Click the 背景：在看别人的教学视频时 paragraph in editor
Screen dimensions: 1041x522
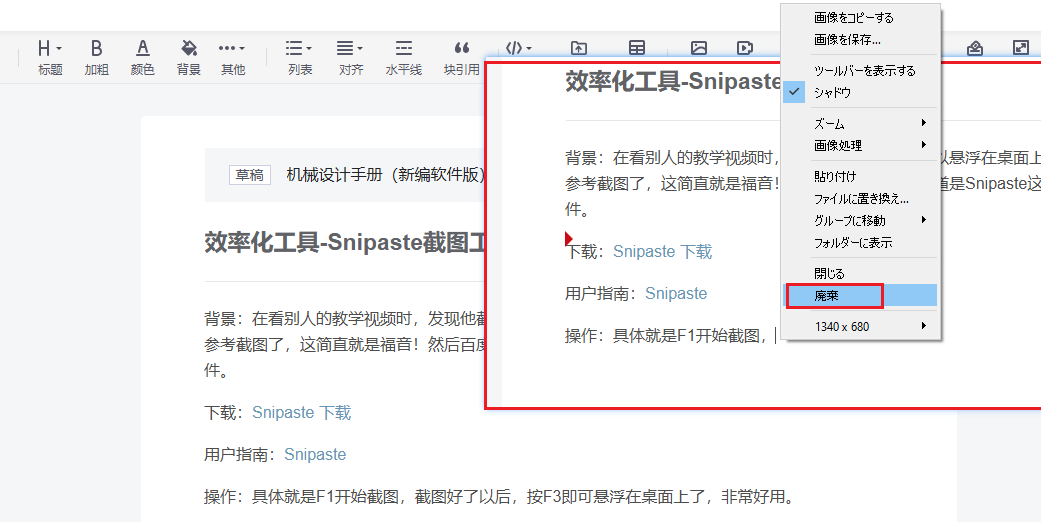(x=345, y=344)
